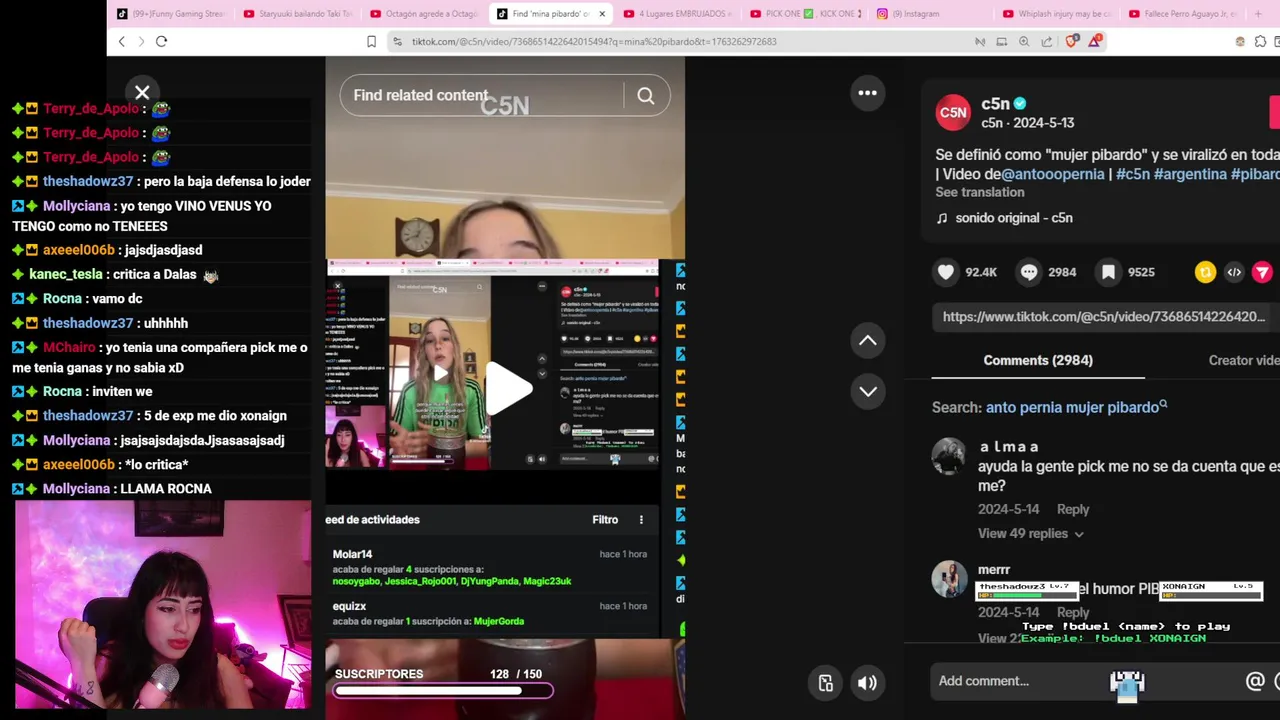The height and width of the screenshot is (720, 1280).
Task: Click the TikTok video URL link box
Action: point(1105,317)
